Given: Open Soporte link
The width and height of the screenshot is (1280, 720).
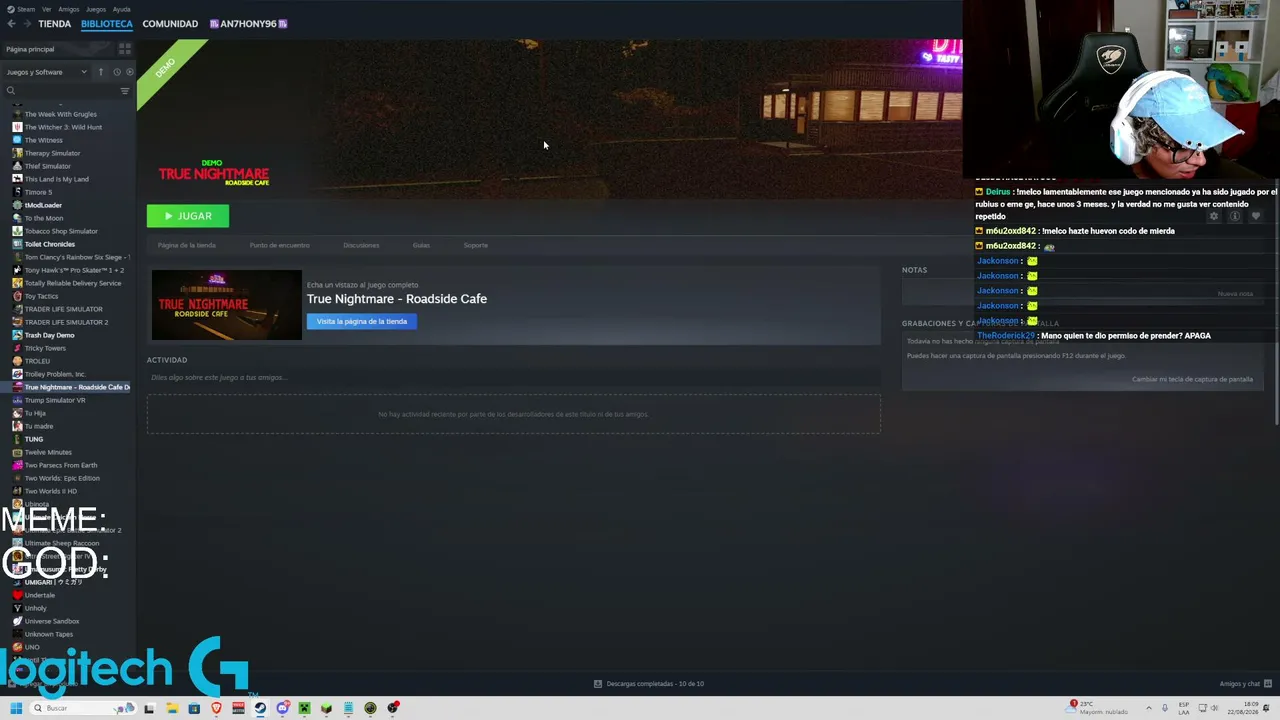Looking at the screenshot, I should [x=476, y=245].
